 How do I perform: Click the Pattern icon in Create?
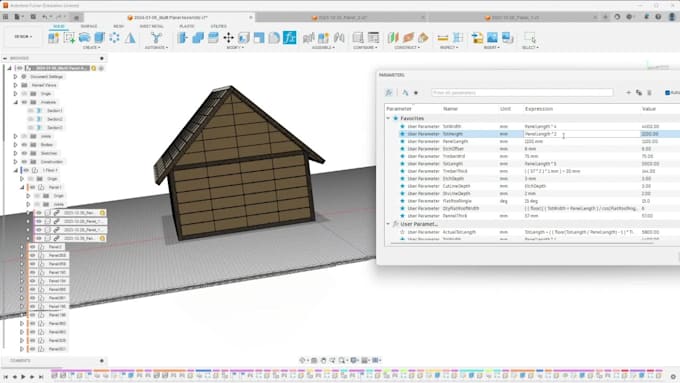tap(114, 38)
